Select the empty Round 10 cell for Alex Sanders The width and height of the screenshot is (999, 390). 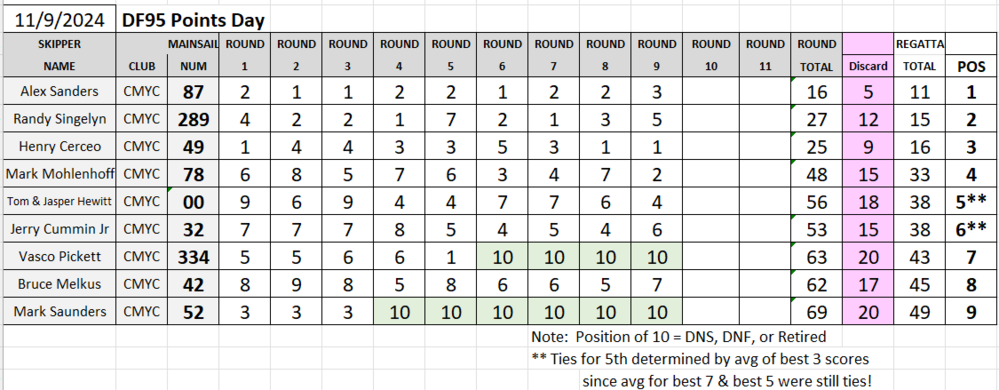click(710, 92)
